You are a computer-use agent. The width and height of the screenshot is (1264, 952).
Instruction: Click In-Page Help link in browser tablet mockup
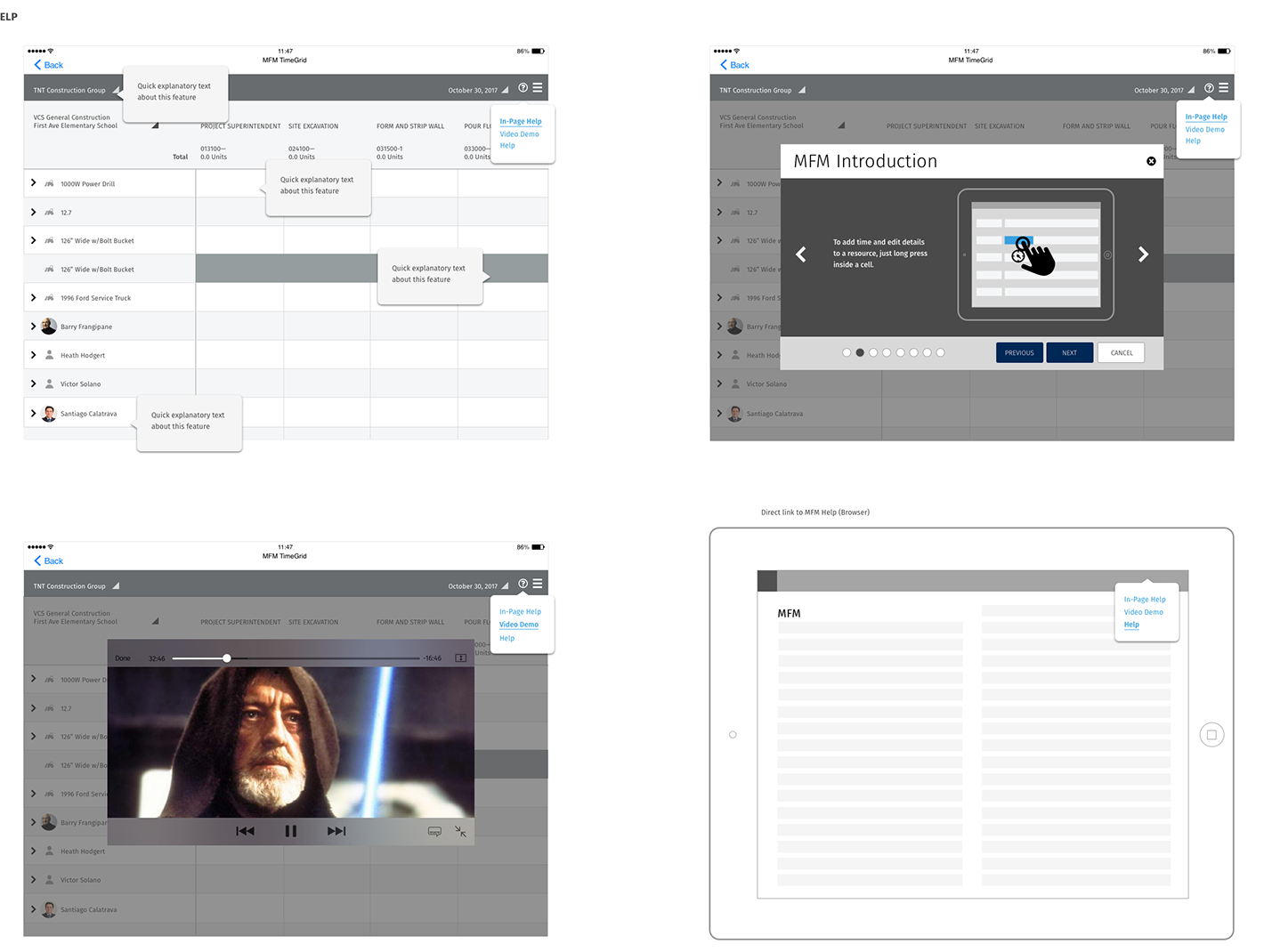point(1144,600)
